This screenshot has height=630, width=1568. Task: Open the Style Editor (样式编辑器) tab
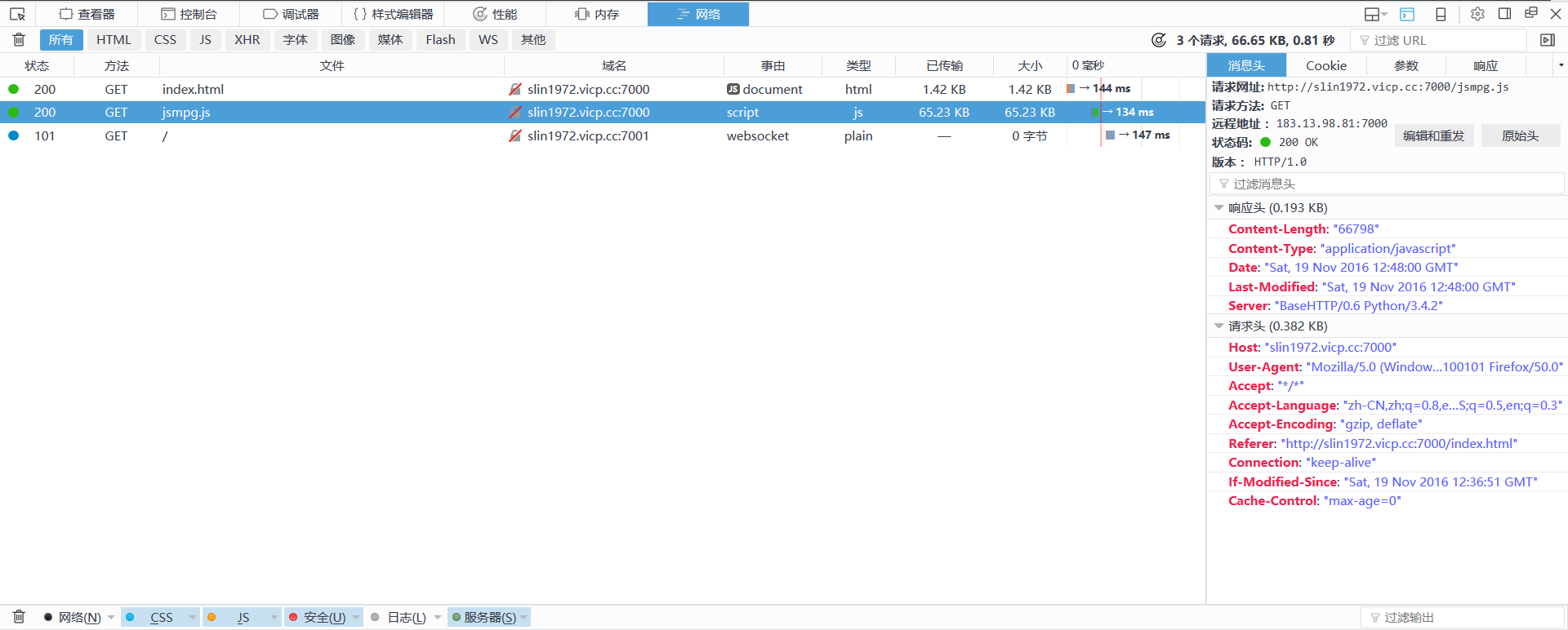click(x=393, y=14)
